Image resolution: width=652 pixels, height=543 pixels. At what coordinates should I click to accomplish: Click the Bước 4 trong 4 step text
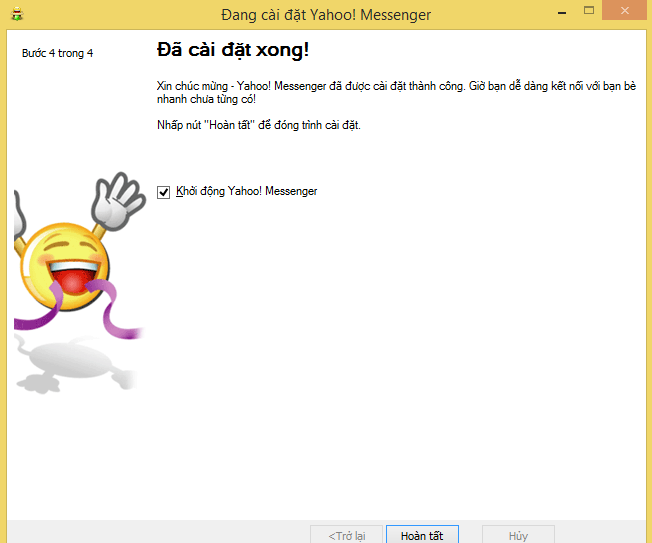point(57,53)
